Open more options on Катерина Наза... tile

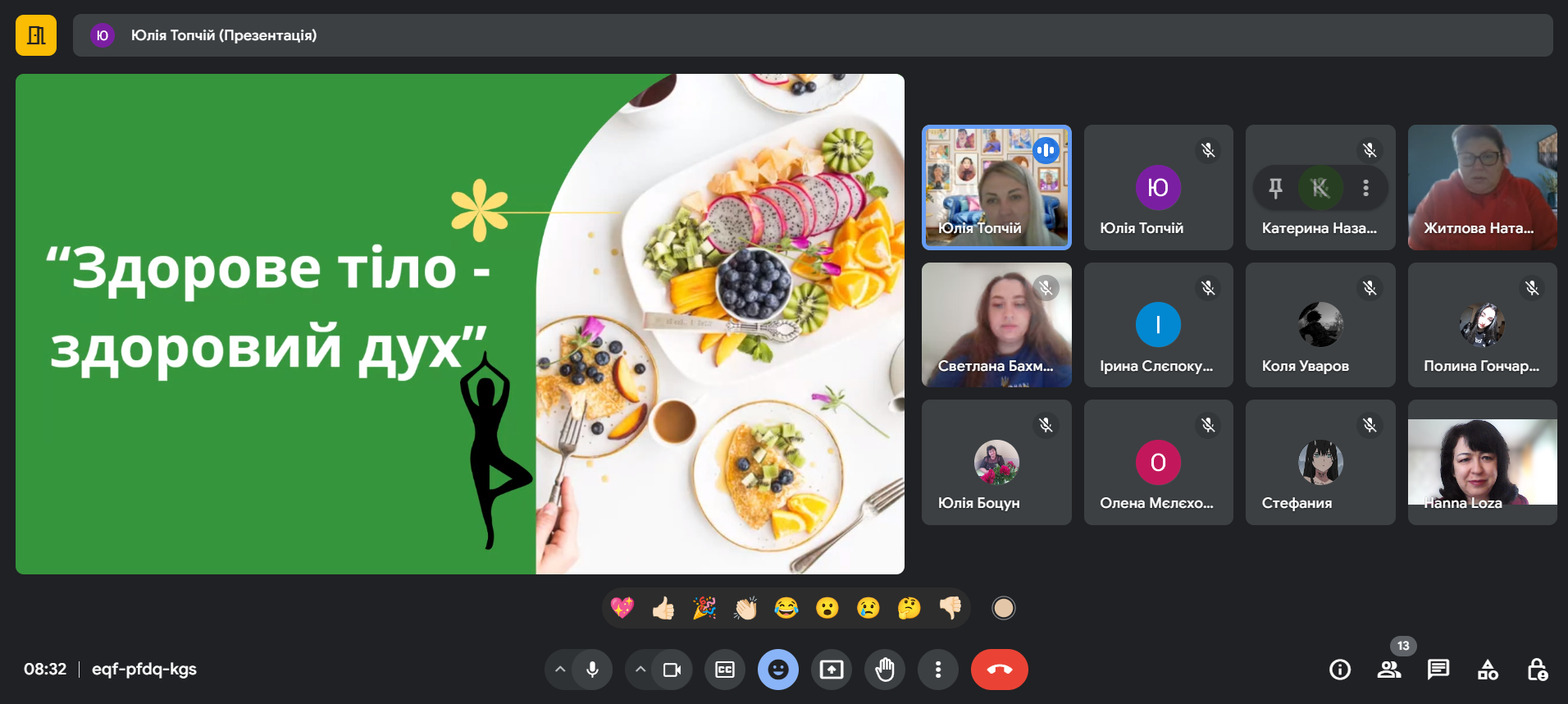1365,188
